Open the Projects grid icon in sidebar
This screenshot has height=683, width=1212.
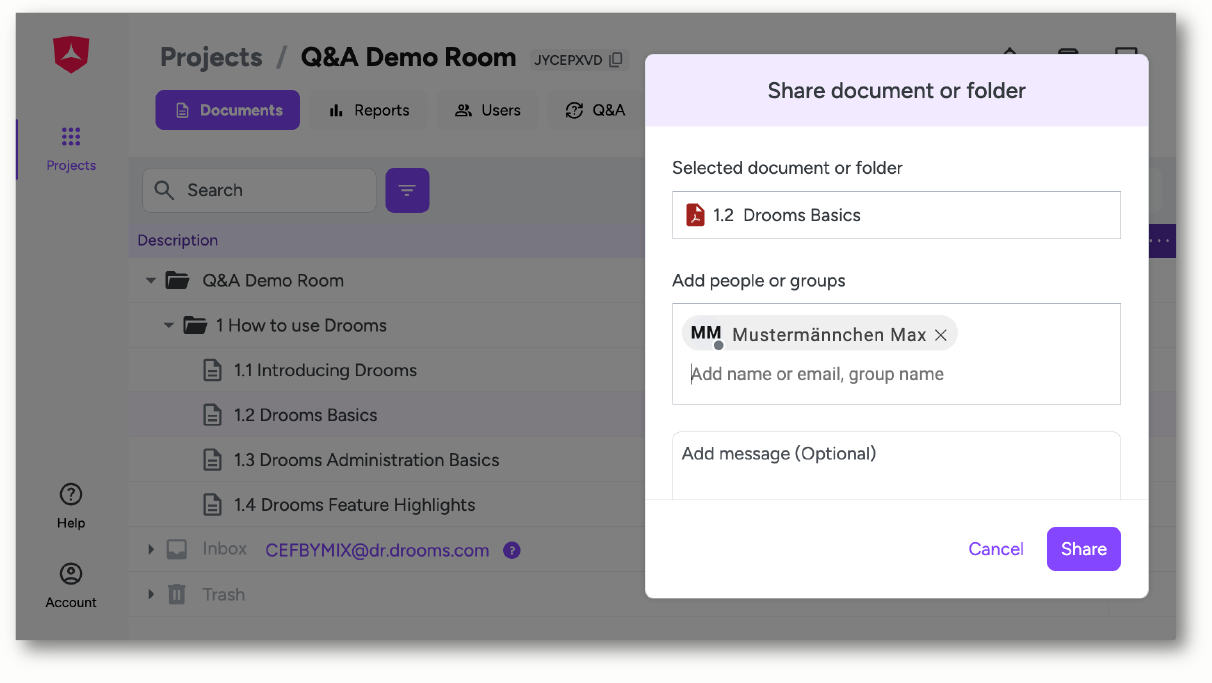tap(71, 137)
